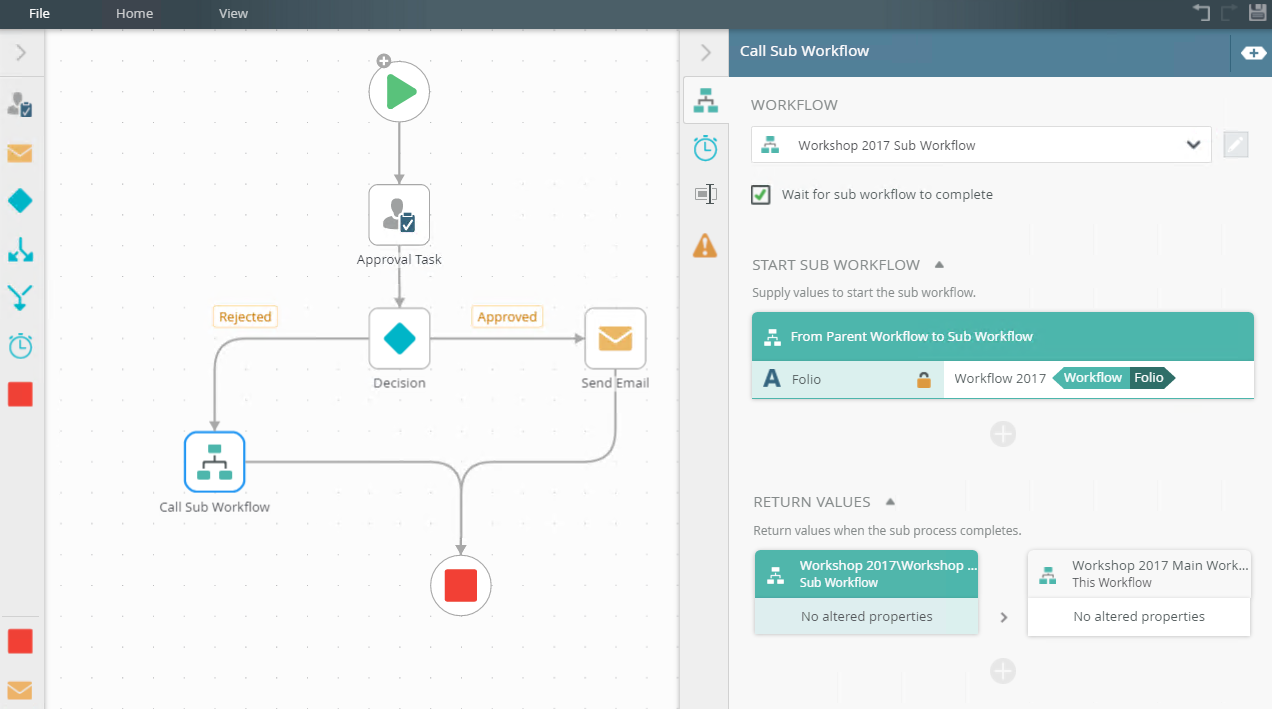Viewport: 1272px width, 709px height.
Task: Collapse the START SUB WORKFLOW section
Action: (939, 265)
